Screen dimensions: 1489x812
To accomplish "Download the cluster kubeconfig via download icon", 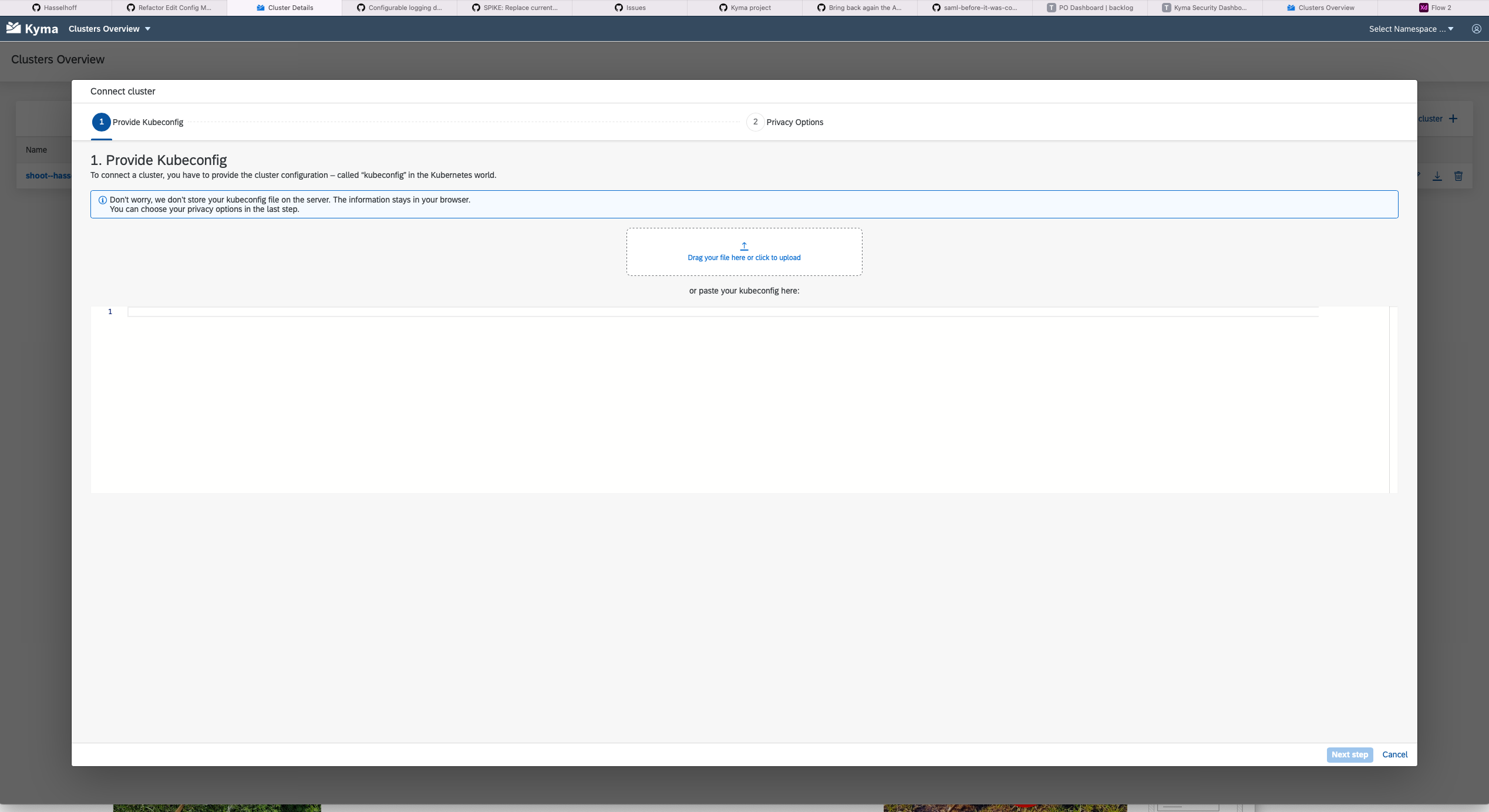I will pyautogui.click(x=1437, y=176).
